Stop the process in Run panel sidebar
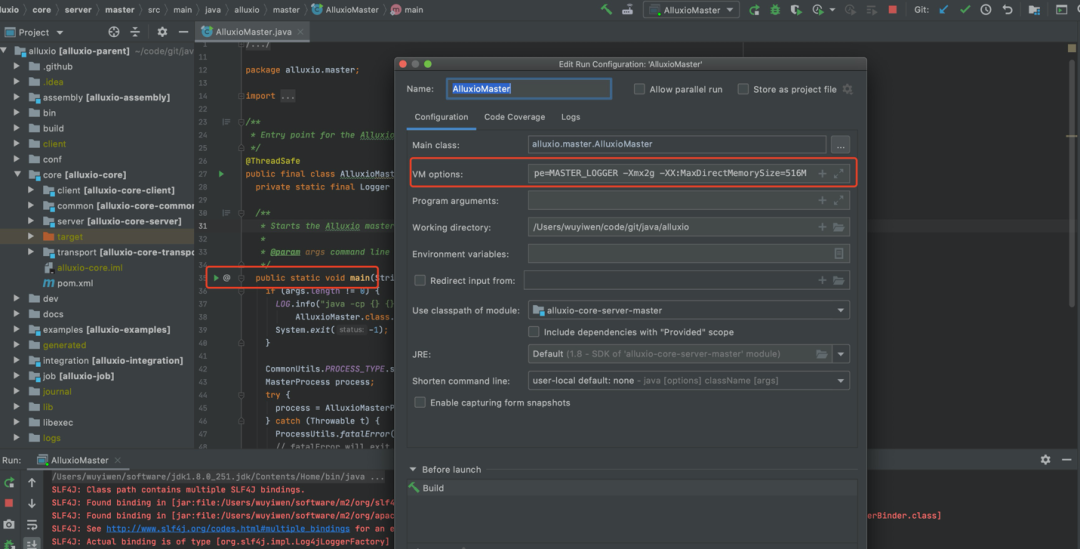 click(9, 504)
